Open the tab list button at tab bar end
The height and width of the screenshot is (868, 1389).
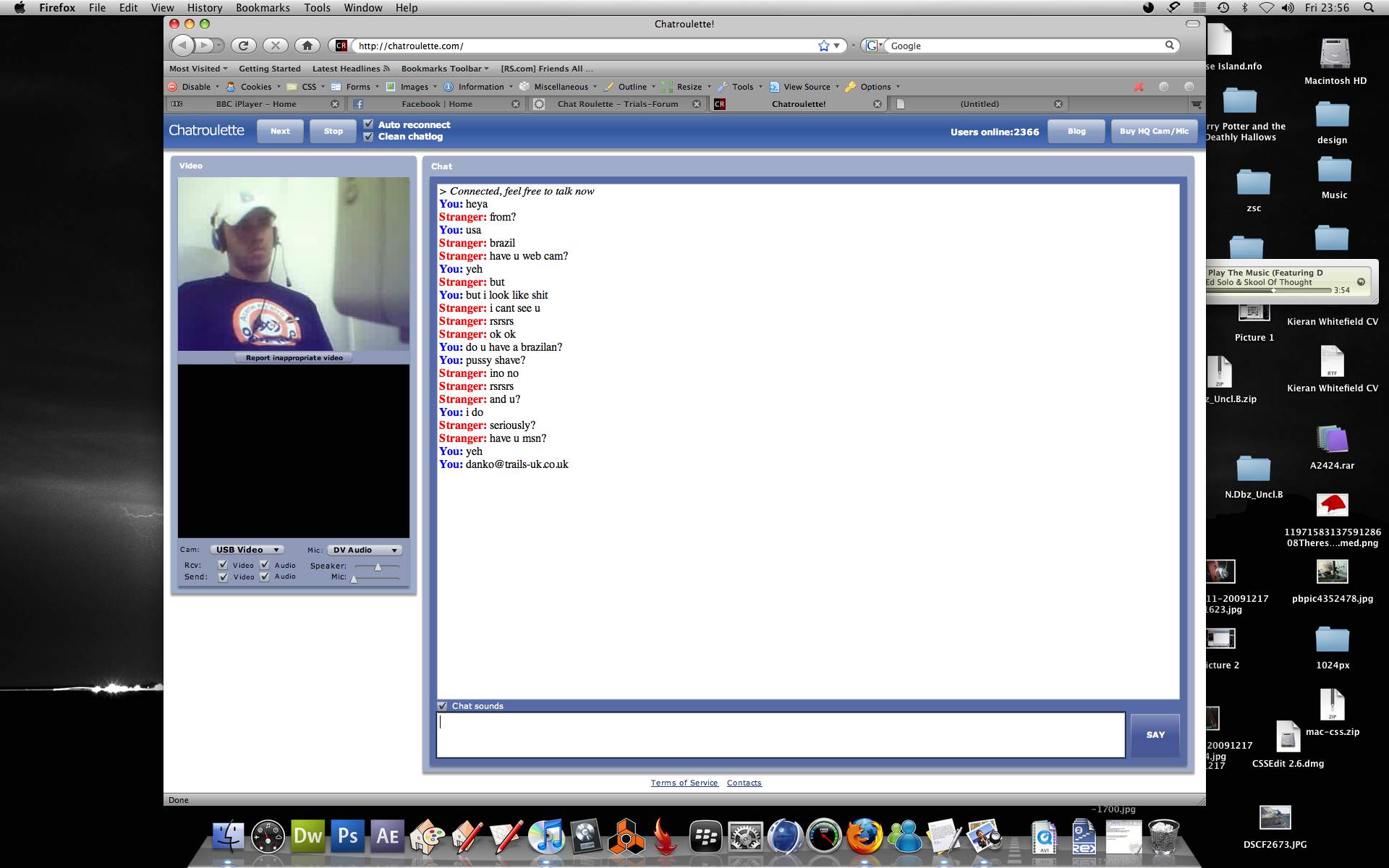tap(1197, 104)
